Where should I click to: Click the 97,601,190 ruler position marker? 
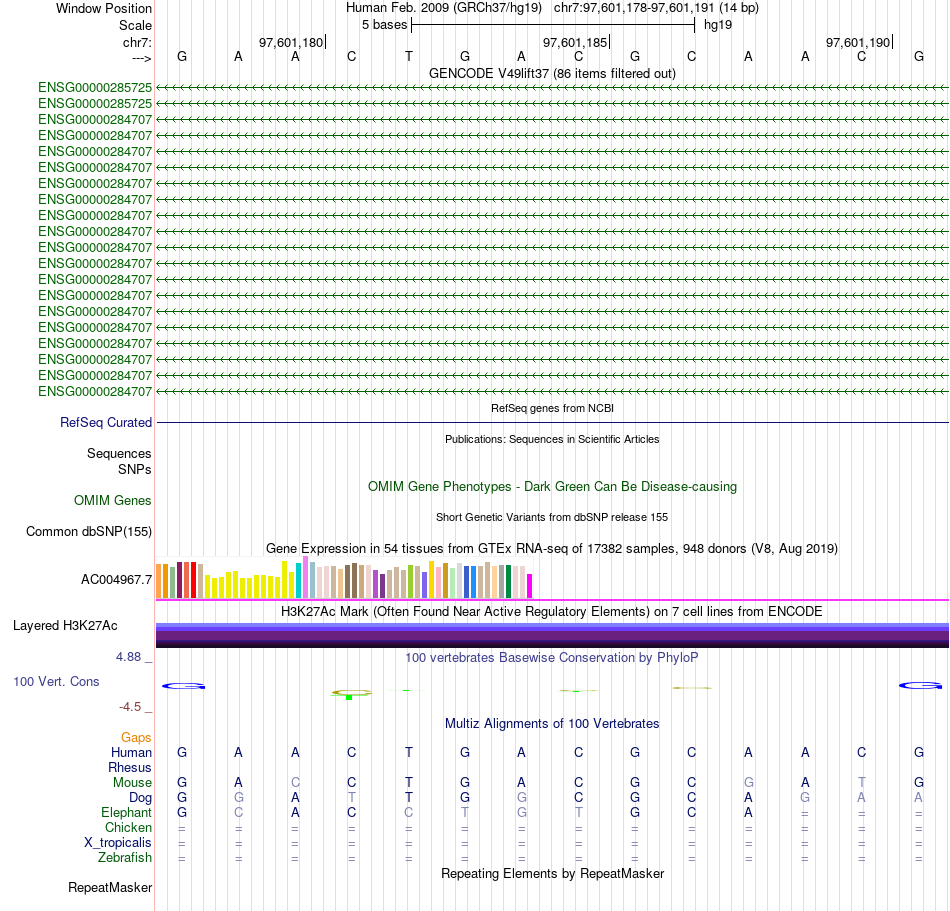point(859,42)
